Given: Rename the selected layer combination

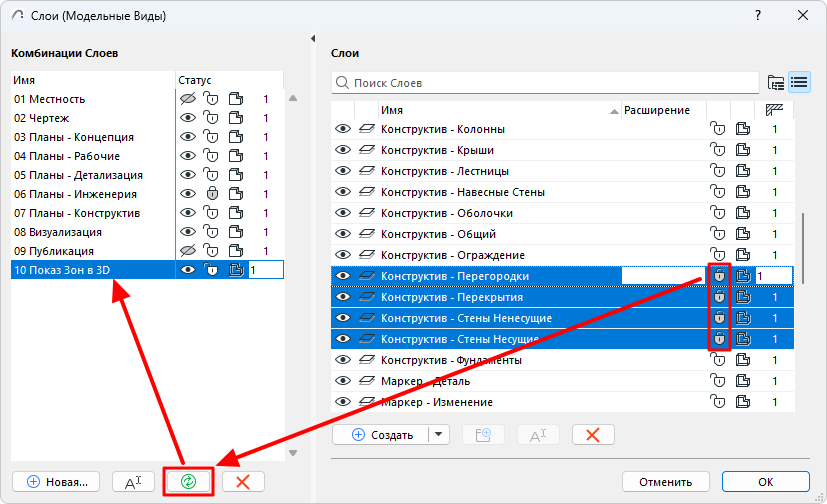Looking at the screenshot, I should tap(133, 481).
